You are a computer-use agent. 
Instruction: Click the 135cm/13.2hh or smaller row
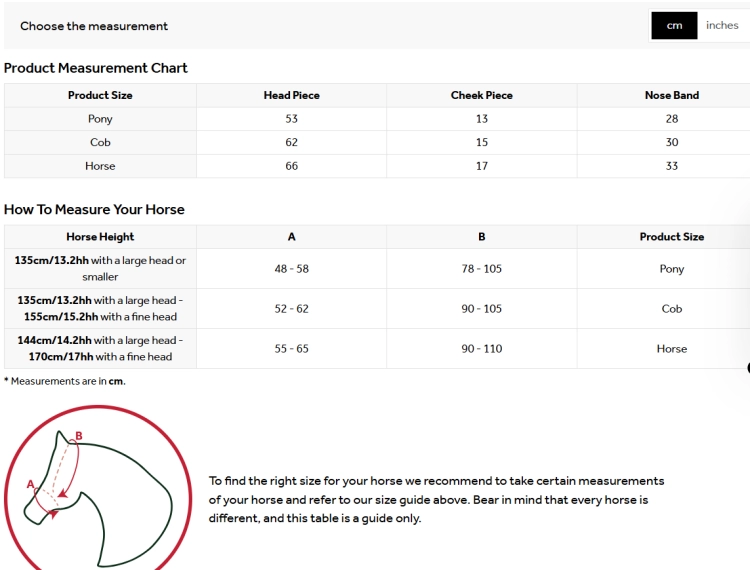pos(377,268)
